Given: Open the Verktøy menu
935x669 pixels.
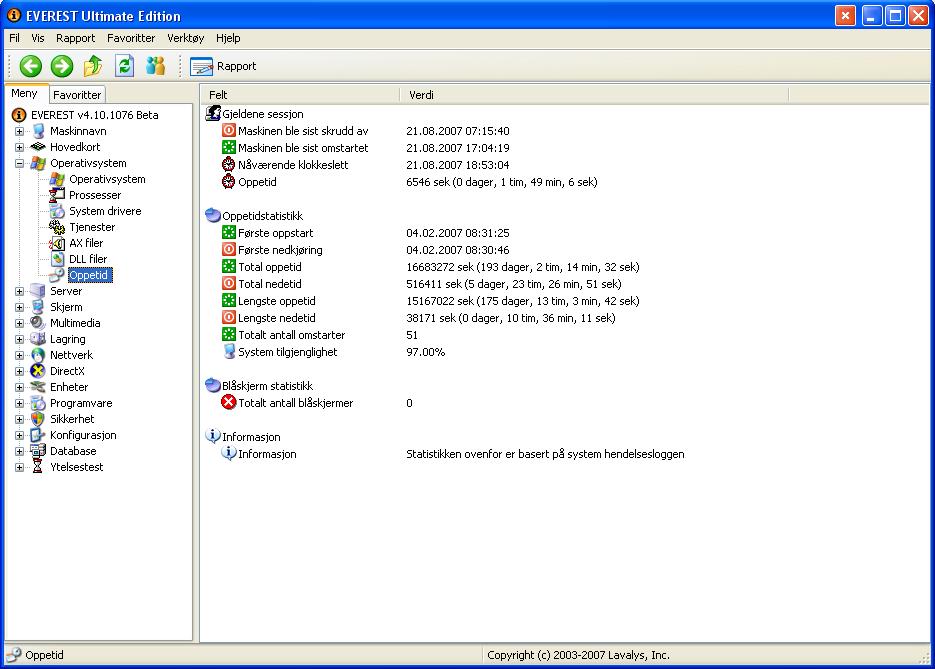Looking at the screenshot, I should pyautogui.click(x=185, y=38).
